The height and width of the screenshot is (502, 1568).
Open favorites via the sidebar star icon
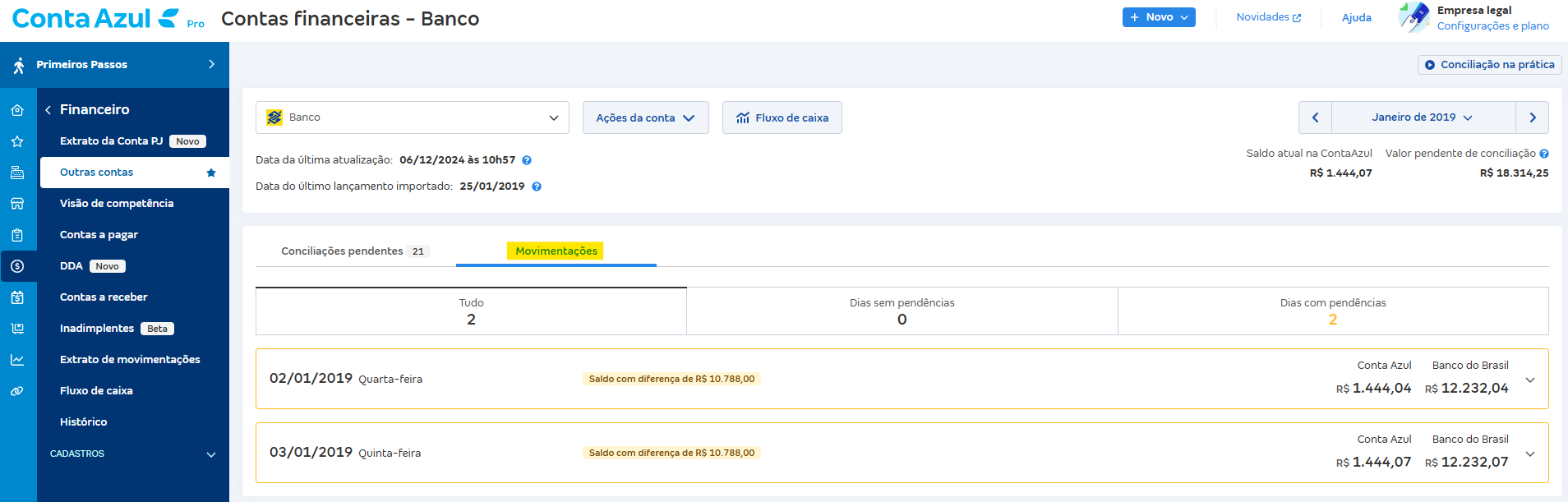pyautogui.click(x=17, y=141)
